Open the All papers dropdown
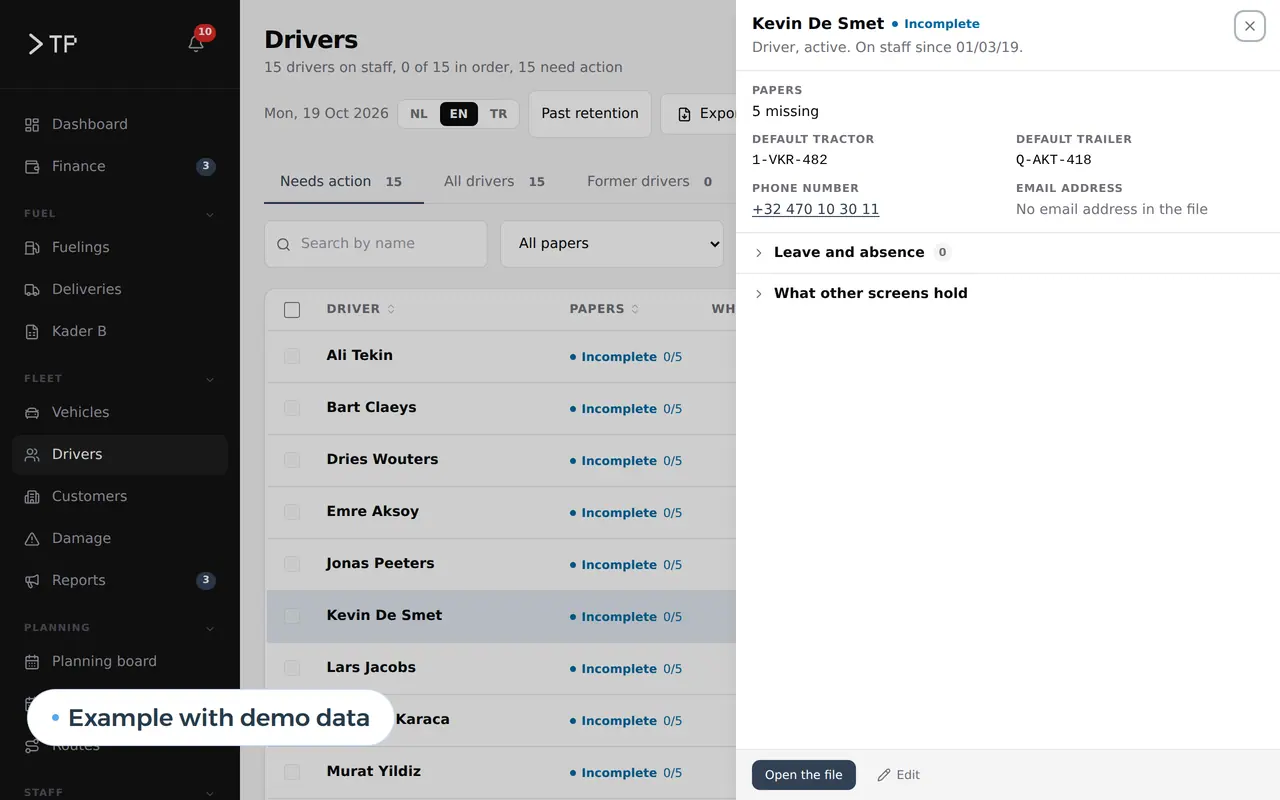 (612, 244)
